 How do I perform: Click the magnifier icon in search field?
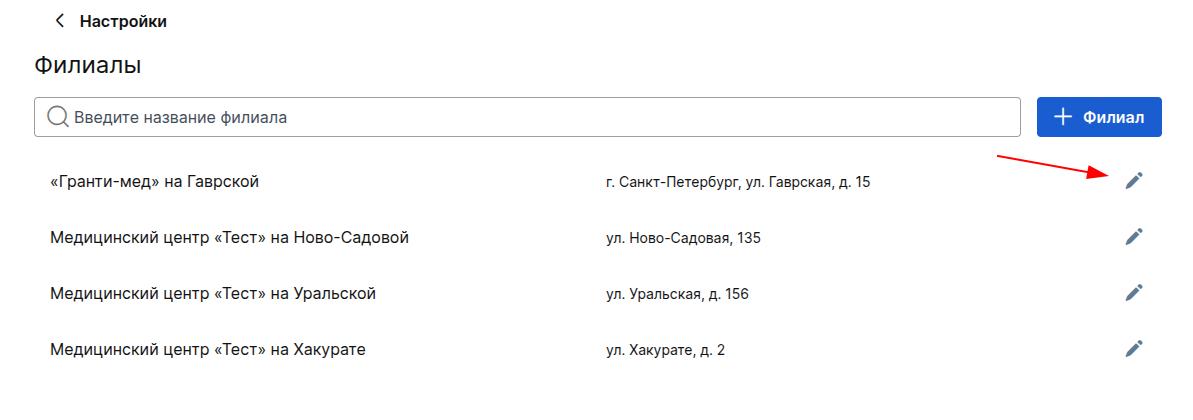click(58, 116)
